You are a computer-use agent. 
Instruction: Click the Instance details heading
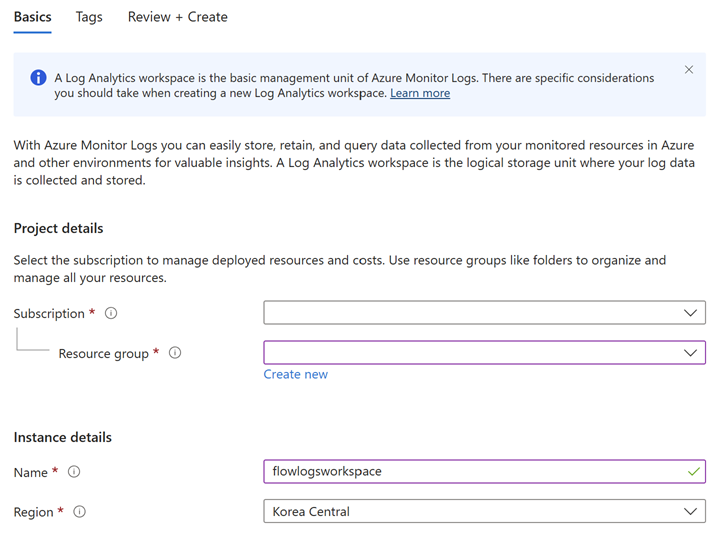coord(62,437)
